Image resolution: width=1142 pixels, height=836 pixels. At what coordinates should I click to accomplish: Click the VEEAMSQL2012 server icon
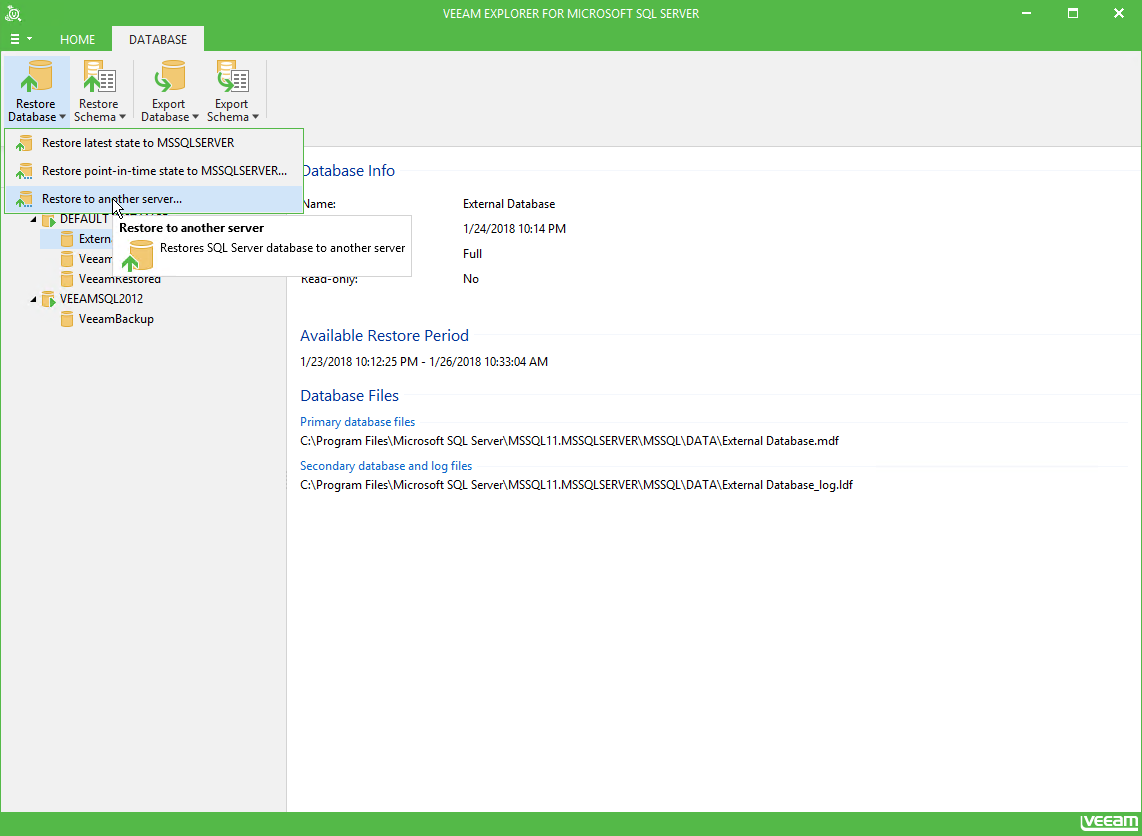click(49, 299)
